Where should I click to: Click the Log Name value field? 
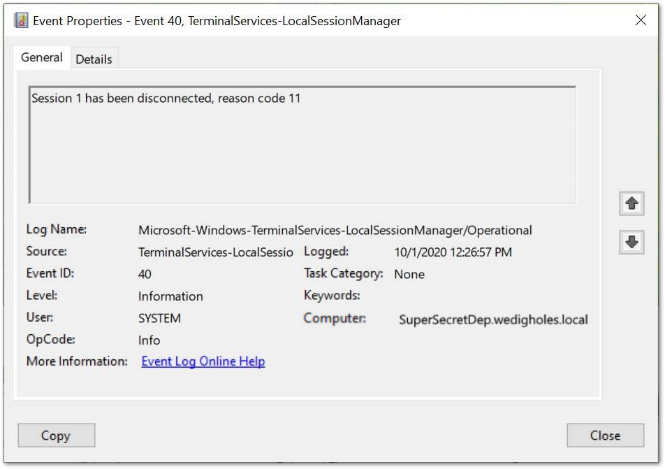(x=335, y=230)
